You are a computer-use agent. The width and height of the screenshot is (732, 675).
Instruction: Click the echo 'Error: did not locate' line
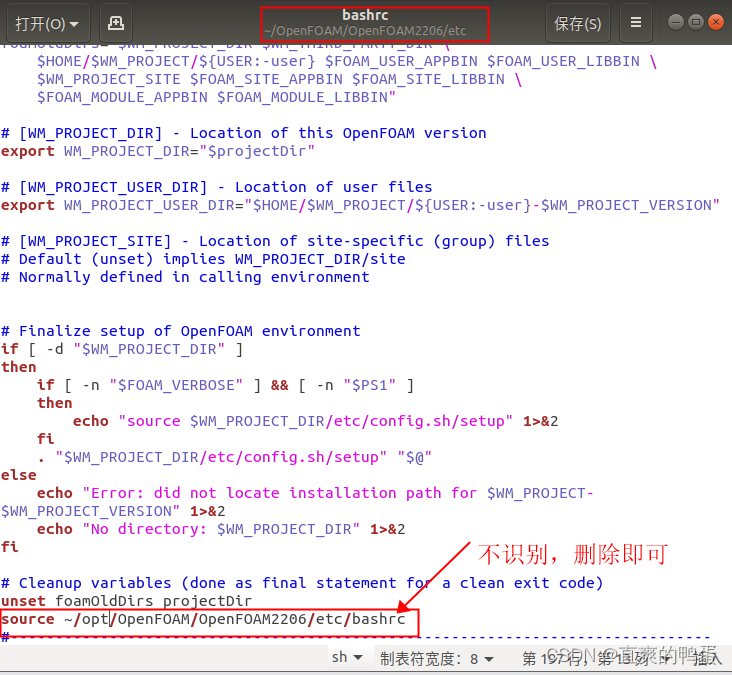point(297,502)
